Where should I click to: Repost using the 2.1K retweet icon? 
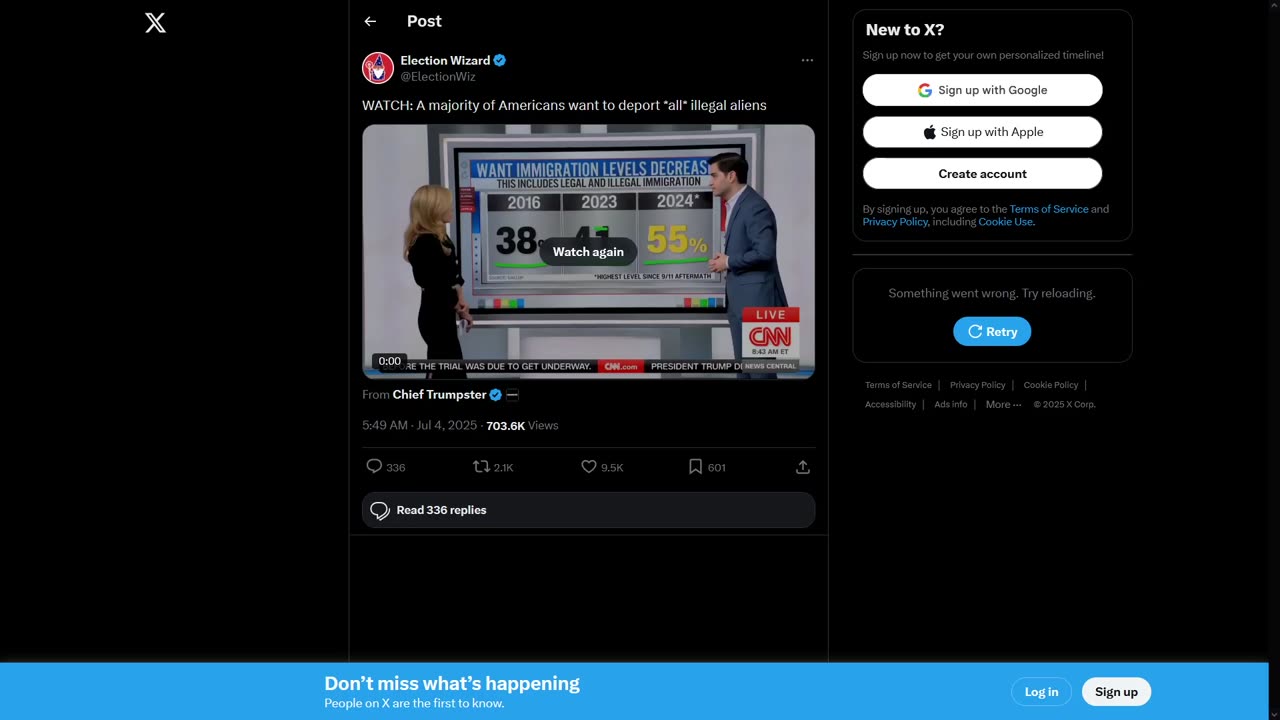481,466
